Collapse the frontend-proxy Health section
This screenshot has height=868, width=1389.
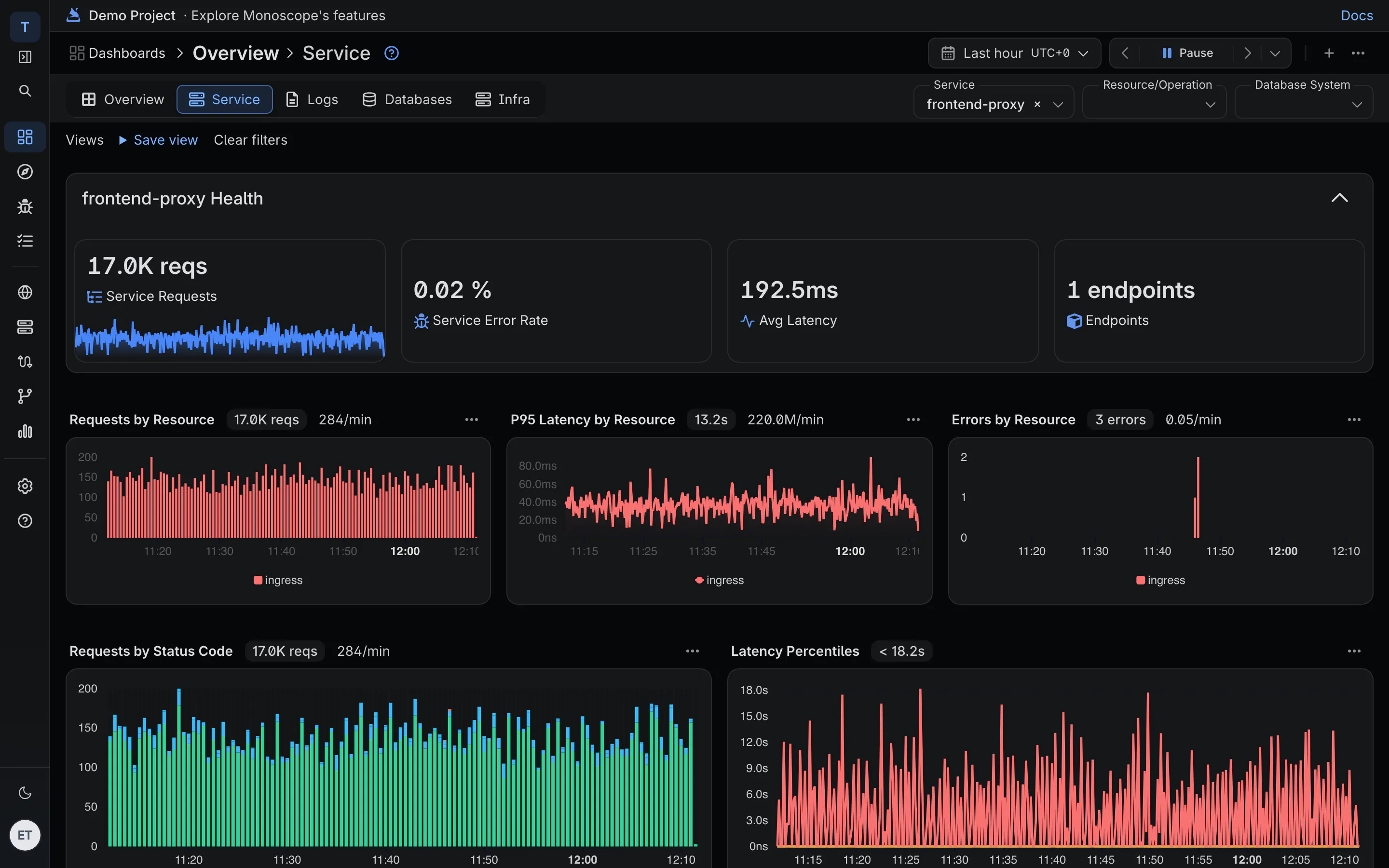tap(1340, 198)
